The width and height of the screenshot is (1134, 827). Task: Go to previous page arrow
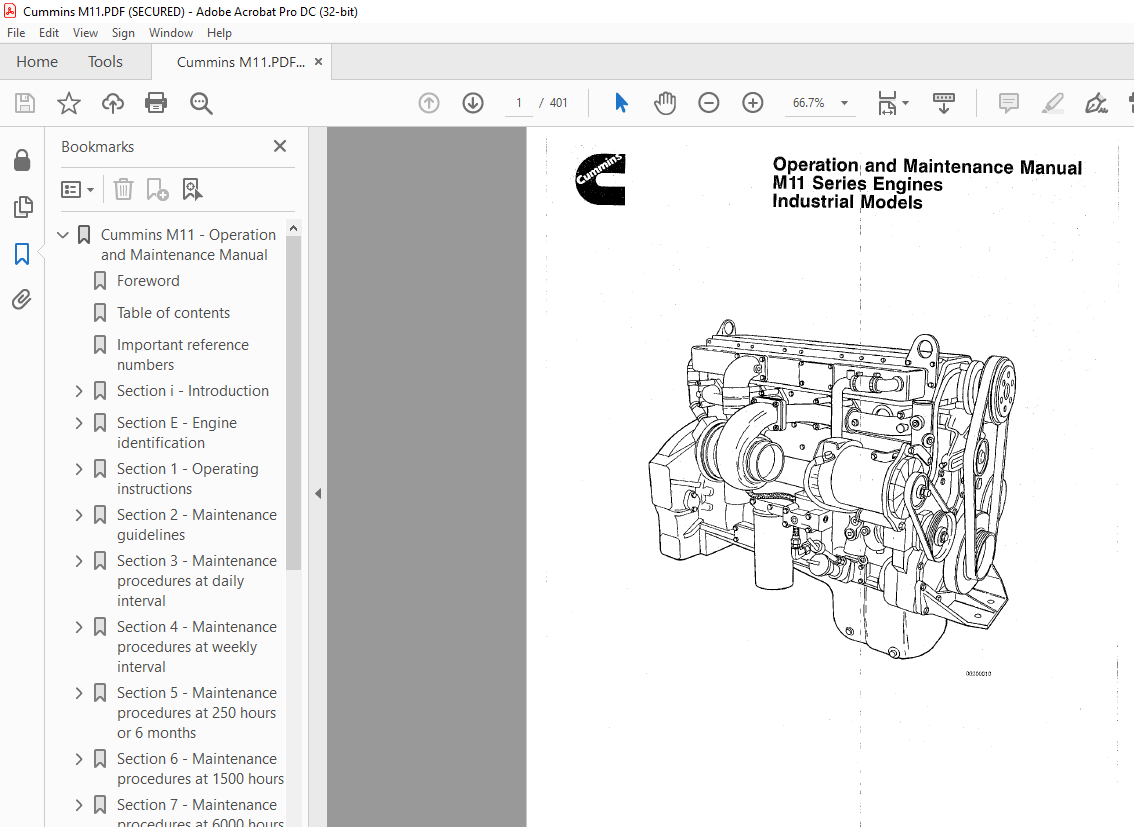pos(429,103)
